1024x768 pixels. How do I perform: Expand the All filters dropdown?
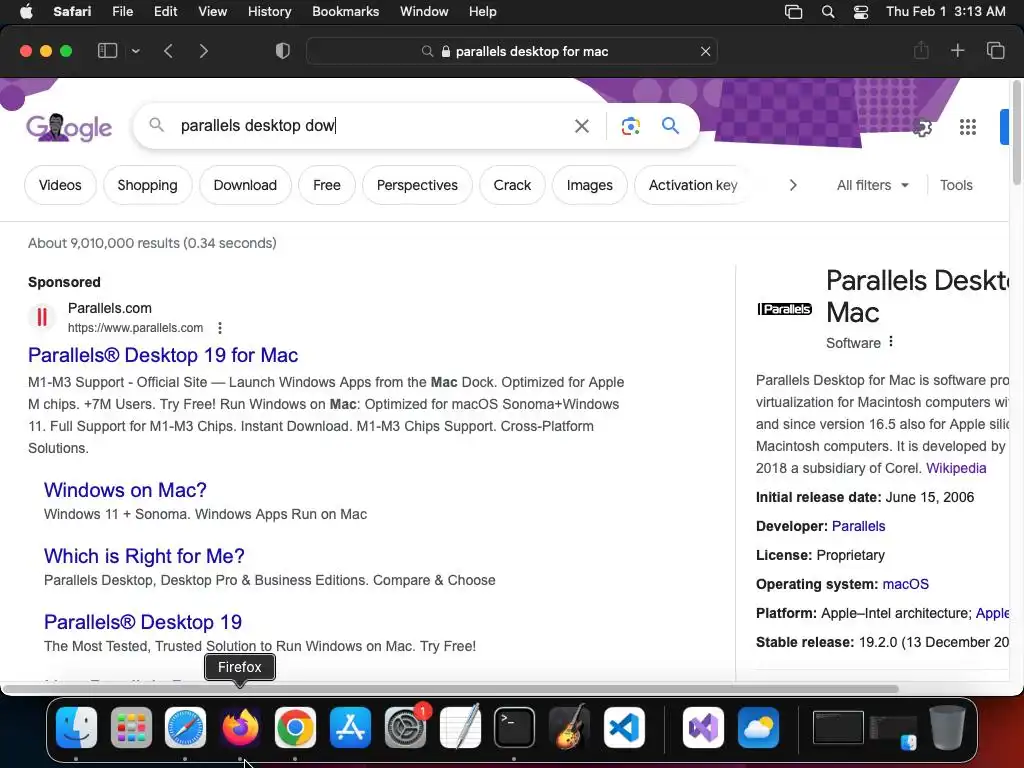pos(873,185)
